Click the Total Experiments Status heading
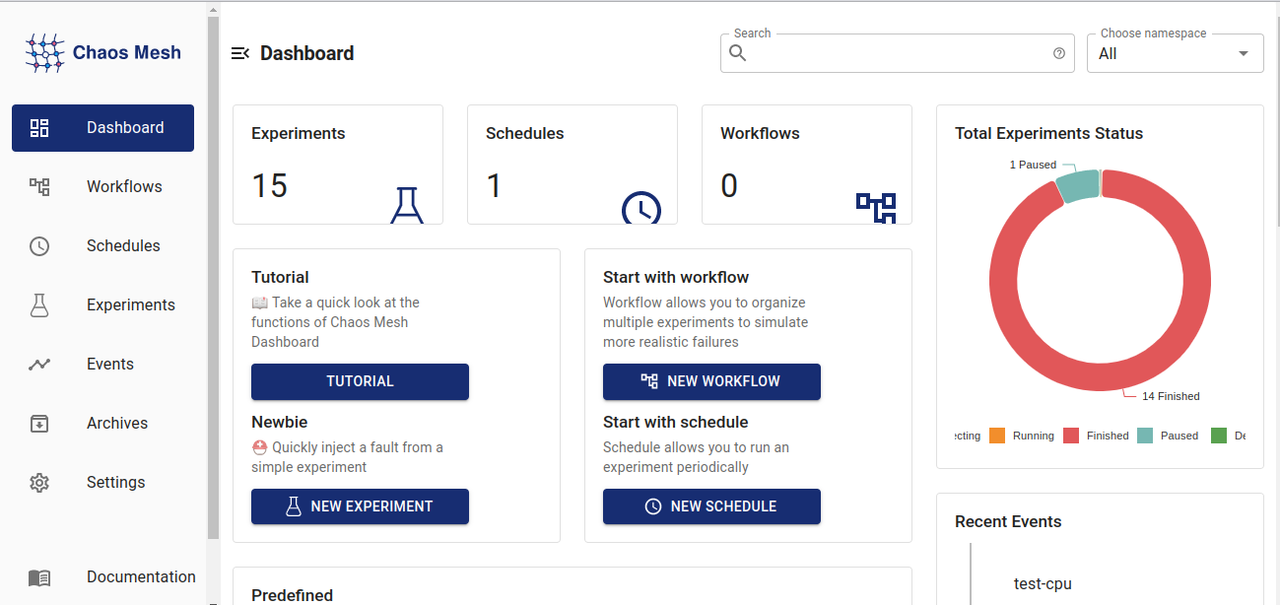Image resolution: width=1280 pixels, height=605 pixels. point(1049,134)
